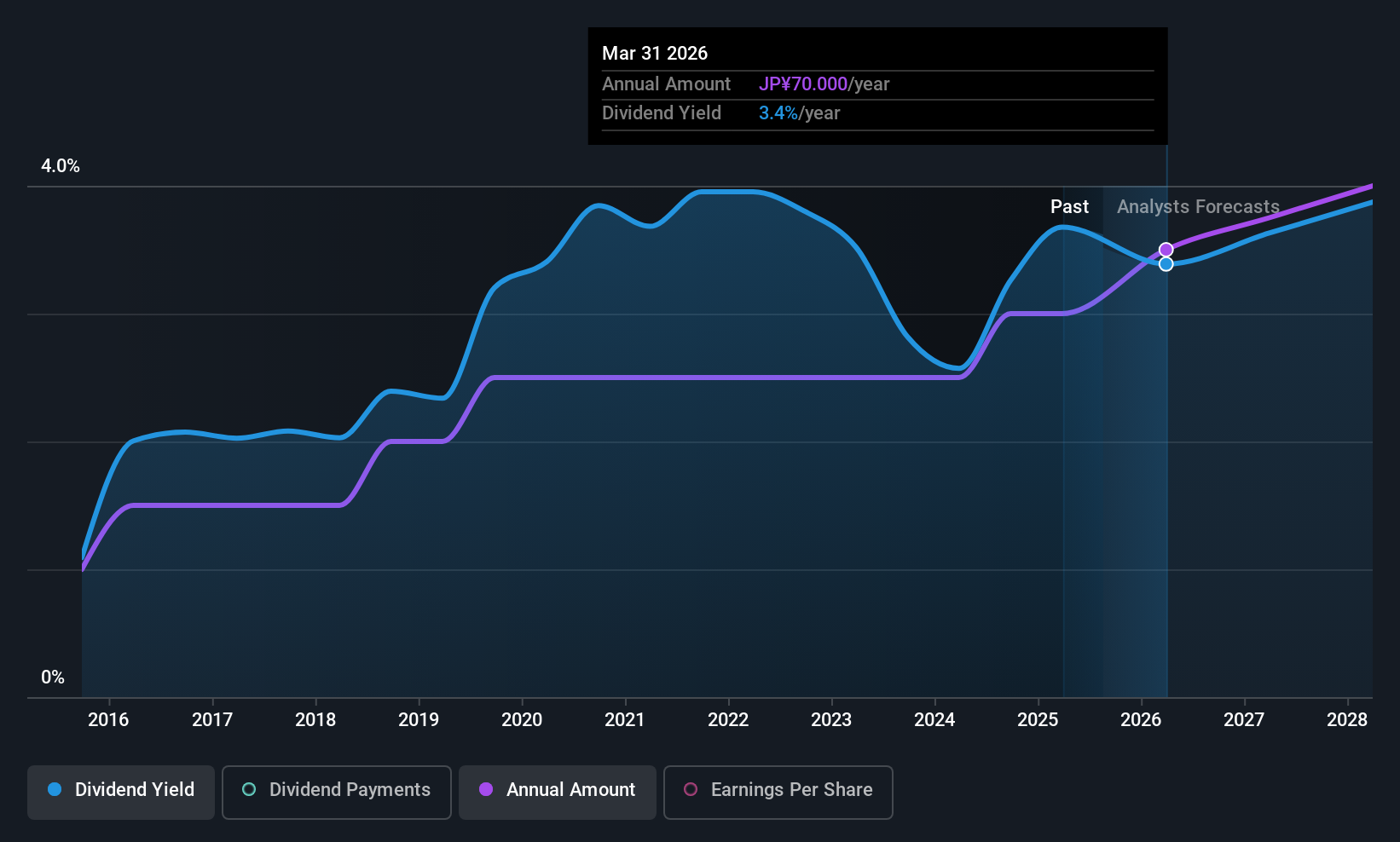Click the blue Dividend Yield legend dot
The image size is (1400, 842).
coord(54,791)
